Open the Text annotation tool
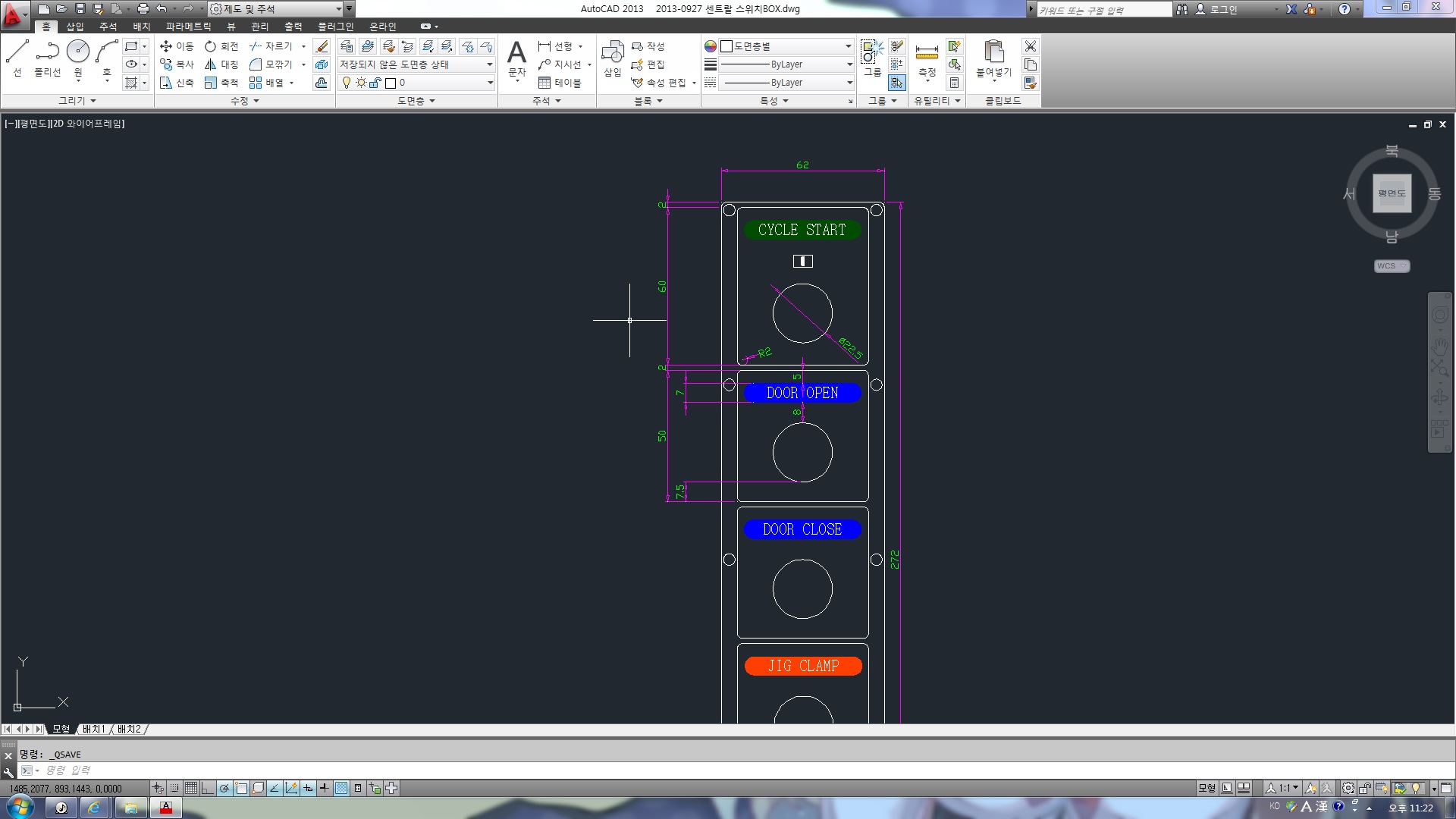1456x819 pixels. (x=516, y=55)
